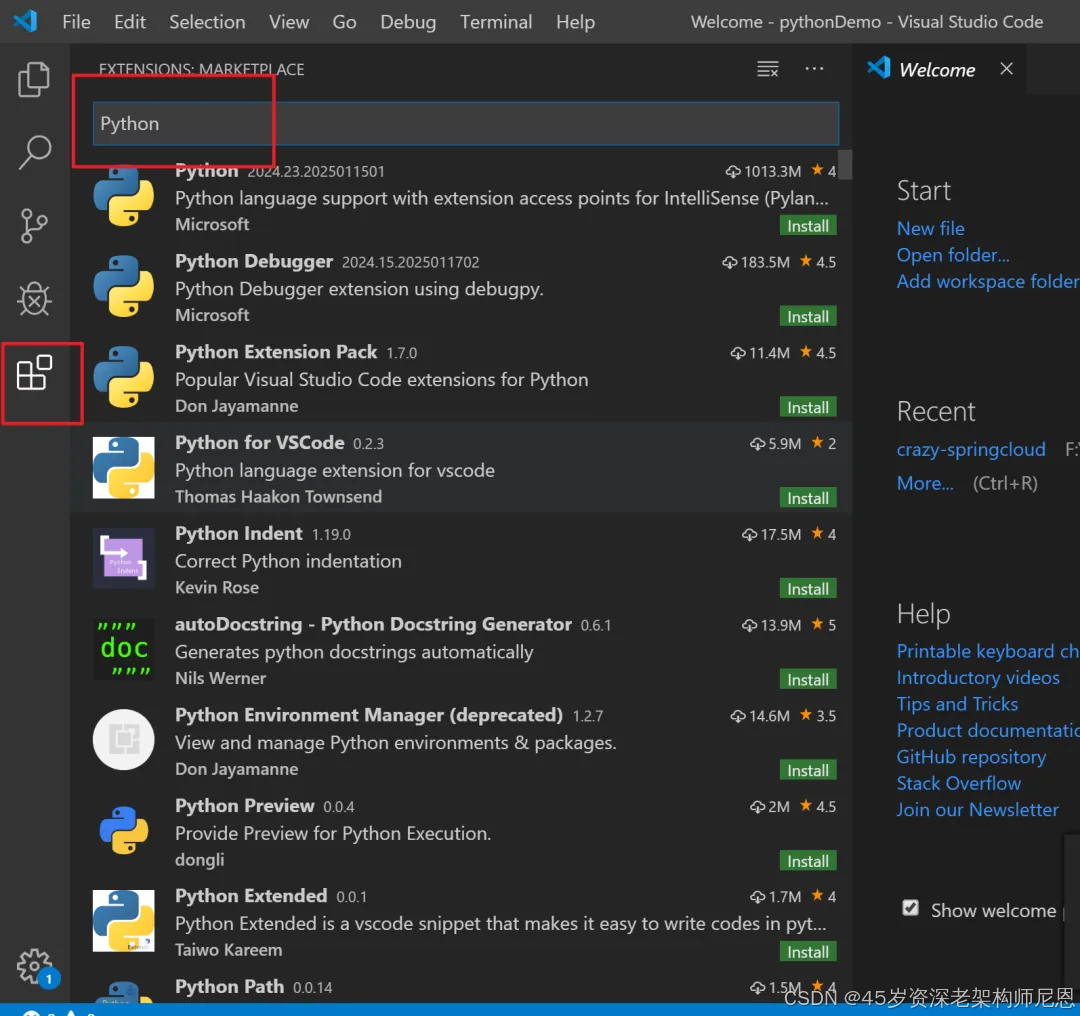Select the Python Indent extension title
This screenshot has height=1016, width=1080.
[x=238, y=533]
